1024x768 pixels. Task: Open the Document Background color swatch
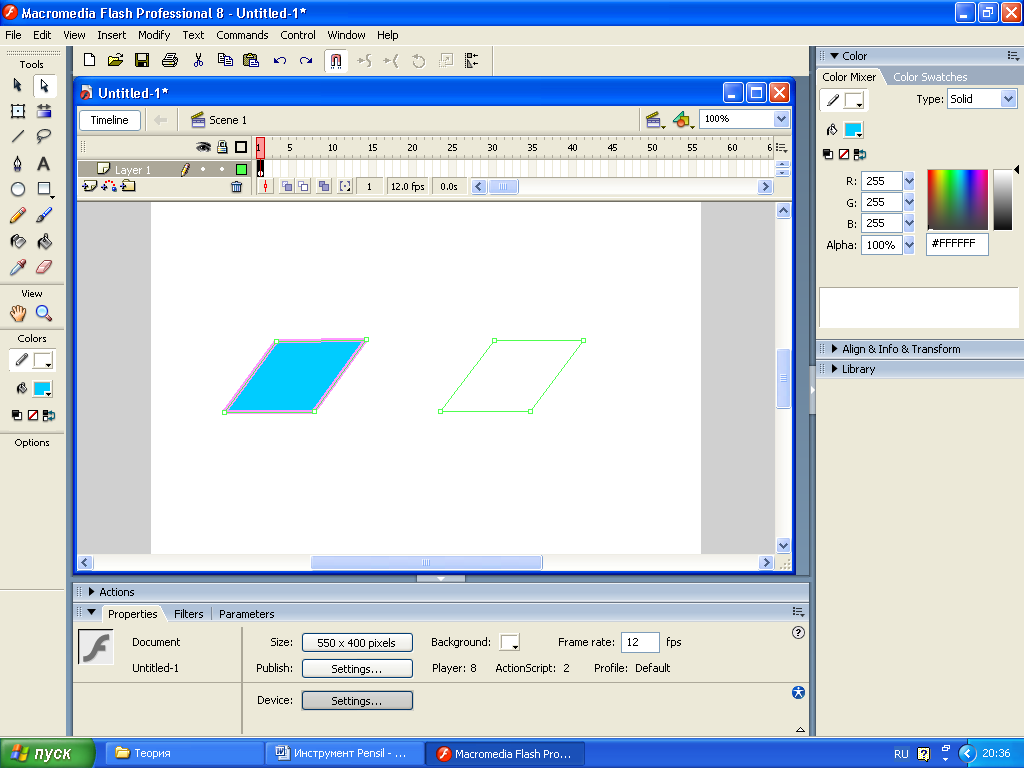[x=509, y=643]
